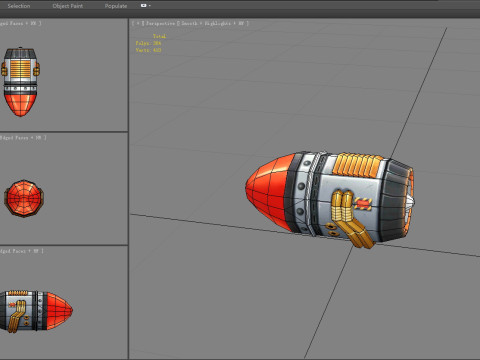Open the Selection ribbon tab
480x360 pixels.
coord(19,6)
